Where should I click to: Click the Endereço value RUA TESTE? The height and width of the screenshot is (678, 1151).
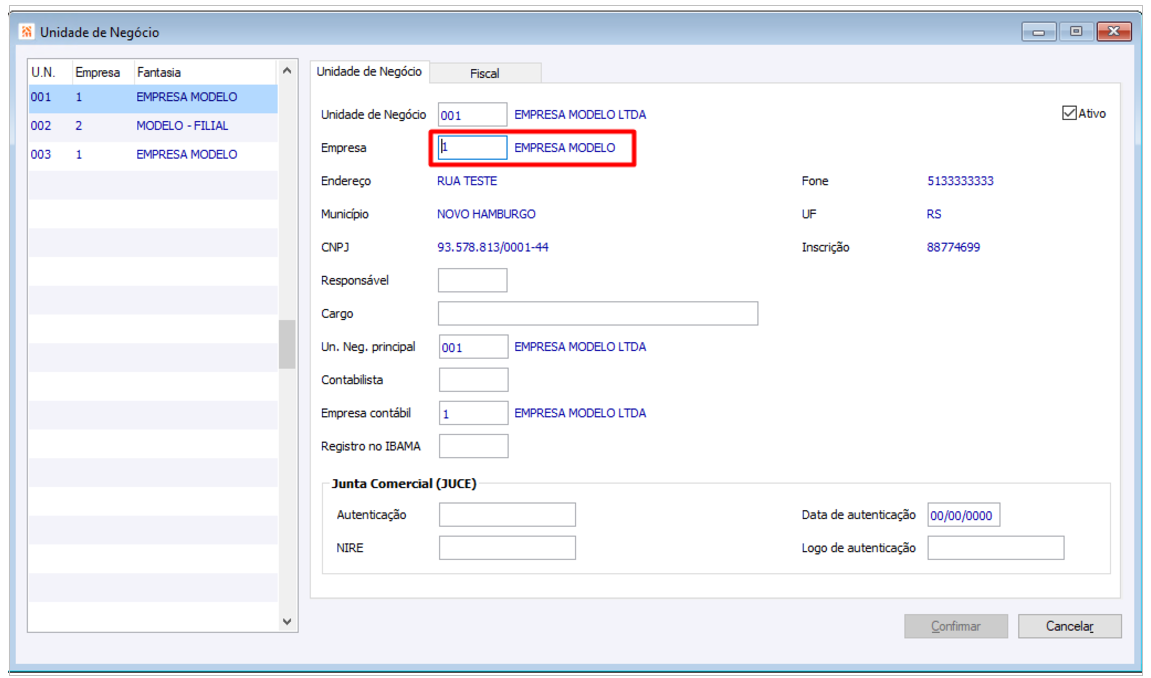click(467, 181)
